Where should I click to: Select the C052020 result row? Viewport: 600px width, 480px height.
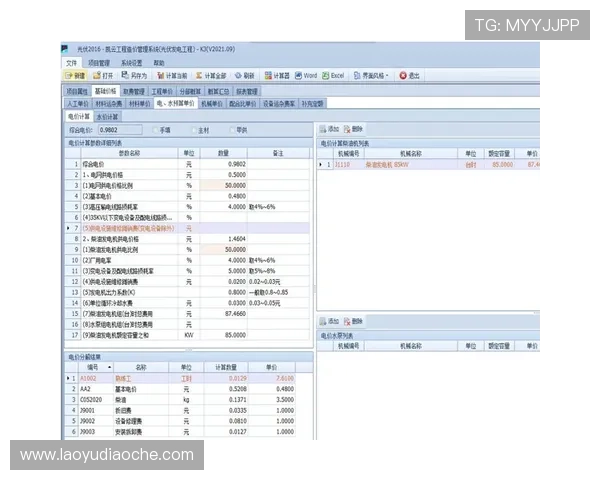(181, 400)
